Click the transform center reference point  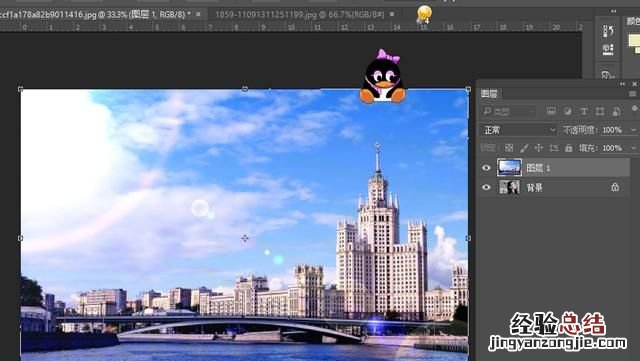point(244,238)
